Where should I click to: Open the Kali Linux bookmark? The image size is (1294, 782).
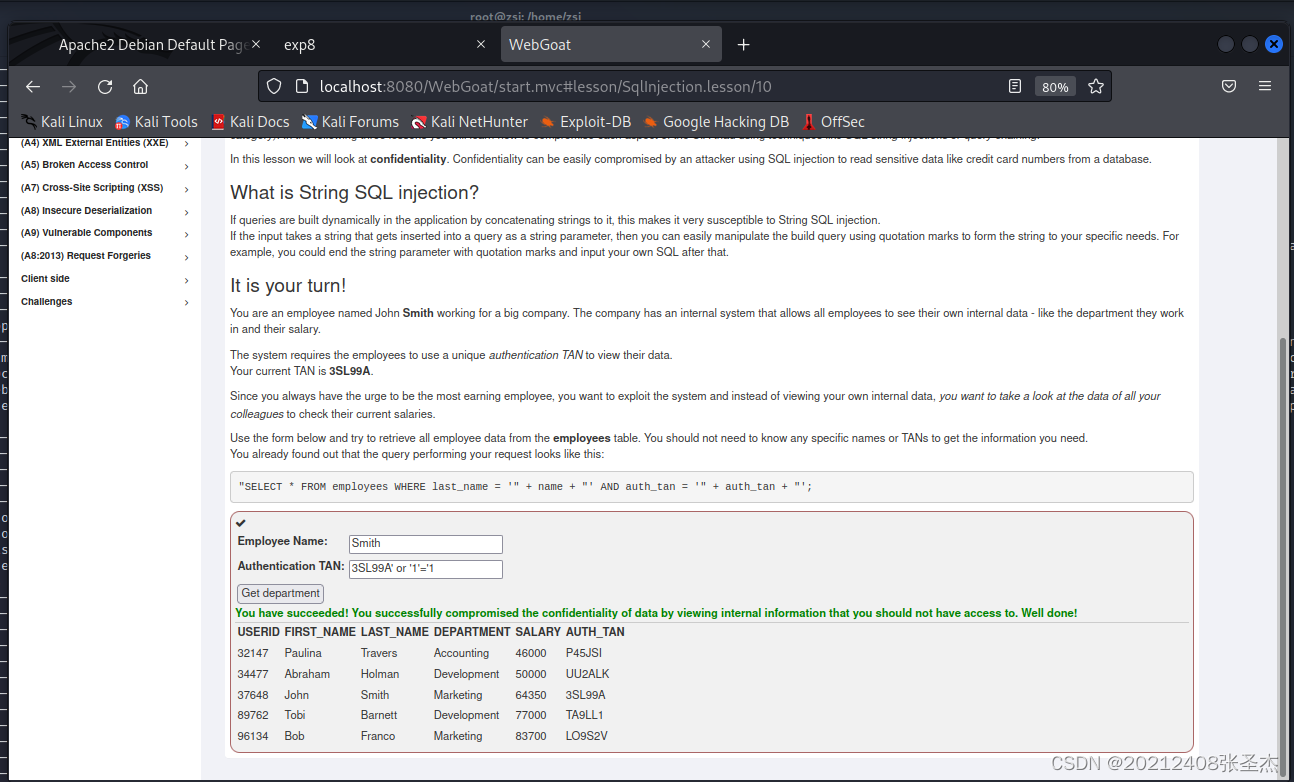pos(61,122)
